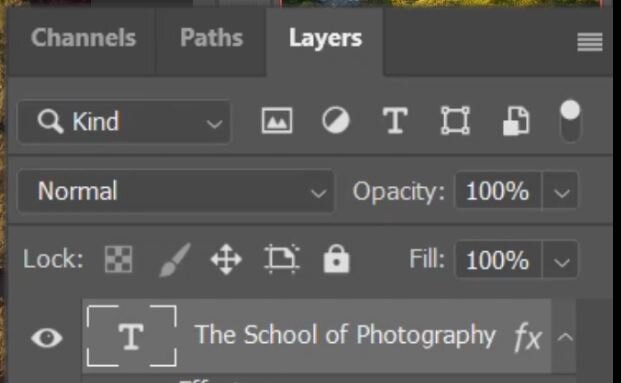Prevent auto-nesting into artboards lock icon

tap(282, 259)
